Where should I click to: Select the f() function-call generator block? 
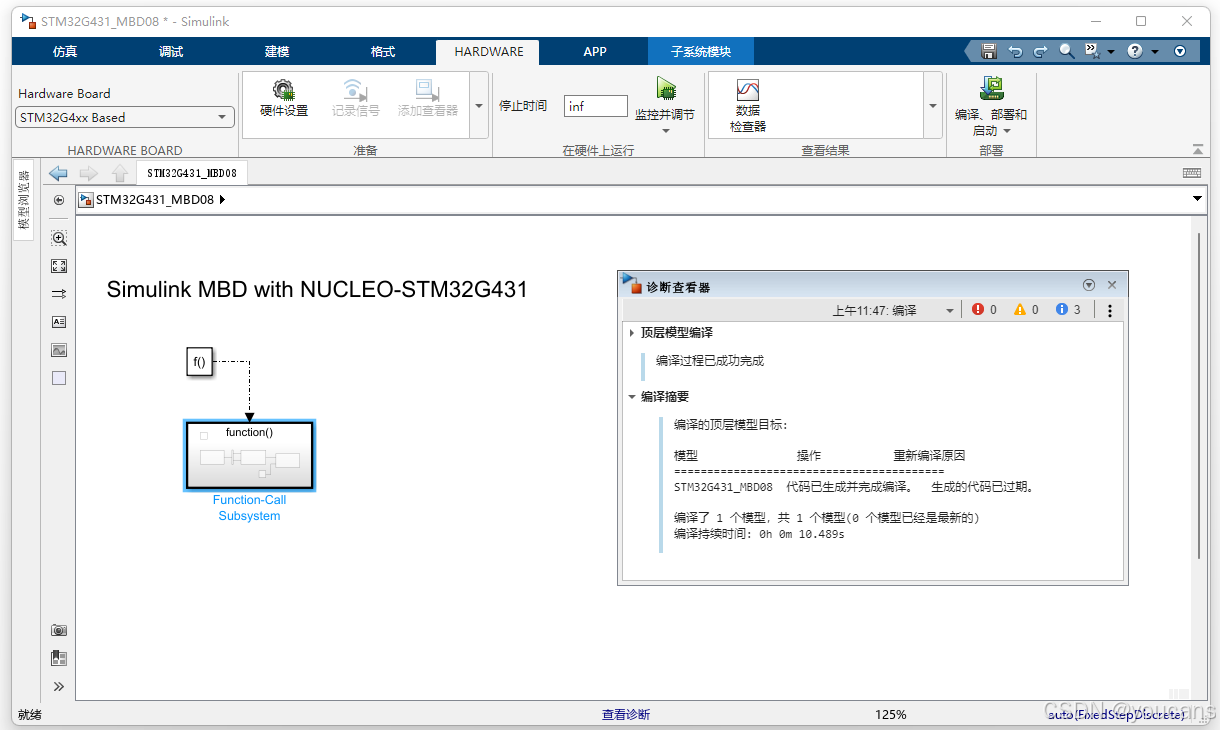pyautogui.click(x=199, y=362)
